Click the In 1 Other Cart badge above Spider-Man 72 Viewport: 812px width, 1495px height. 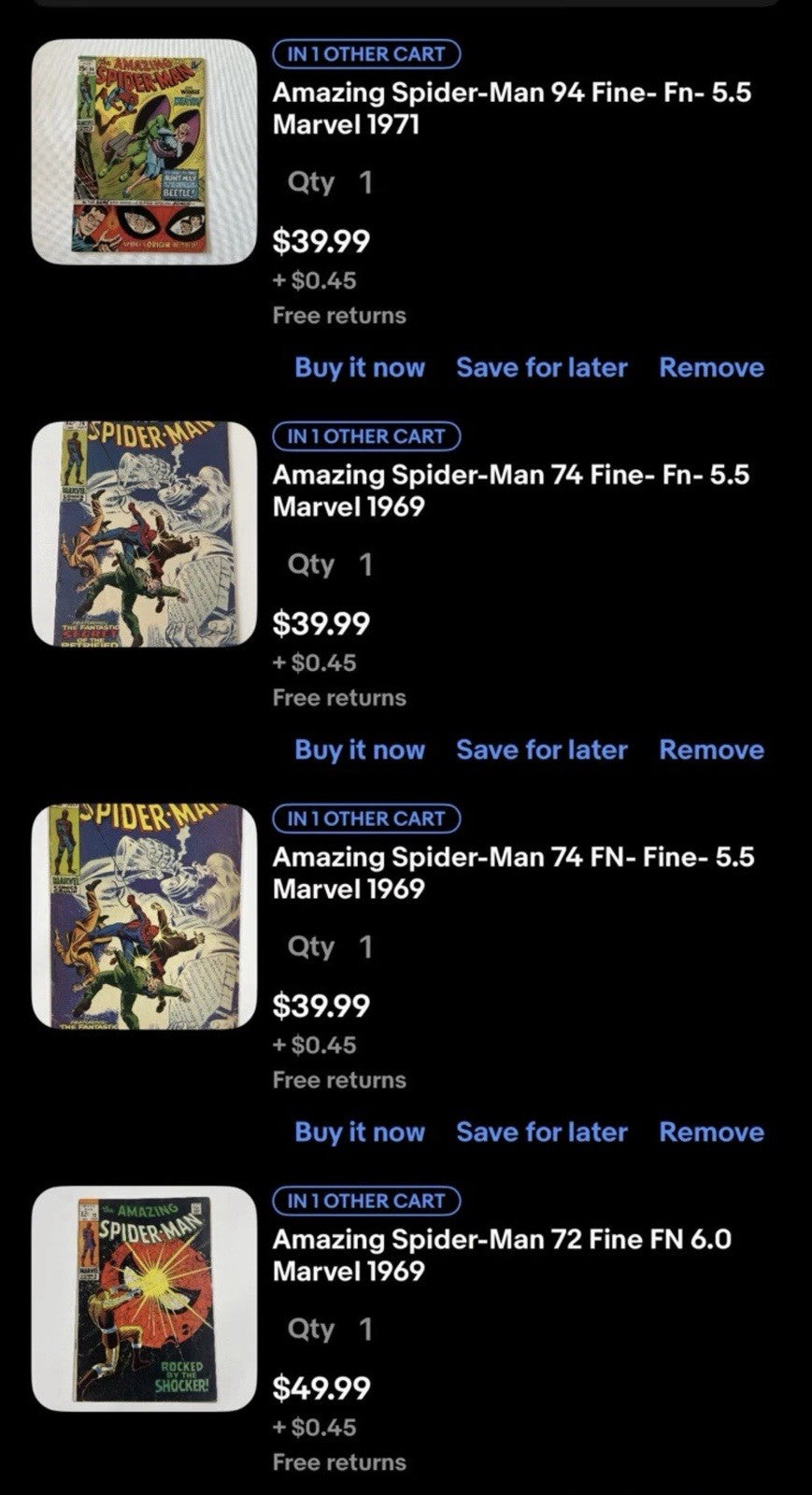click(366, 1201)
